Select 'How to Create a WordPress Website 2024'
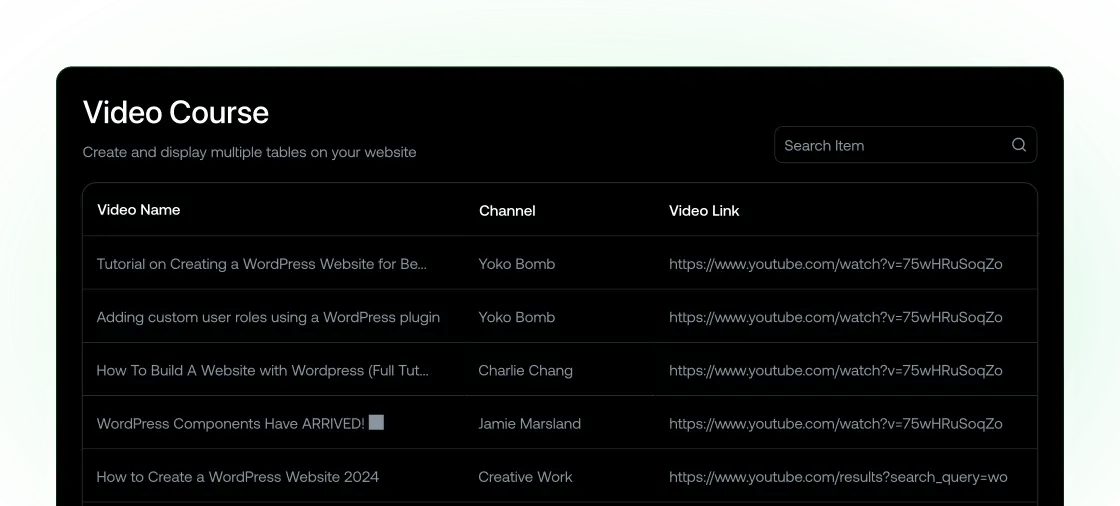The image size is (1120, 506). 238,477
